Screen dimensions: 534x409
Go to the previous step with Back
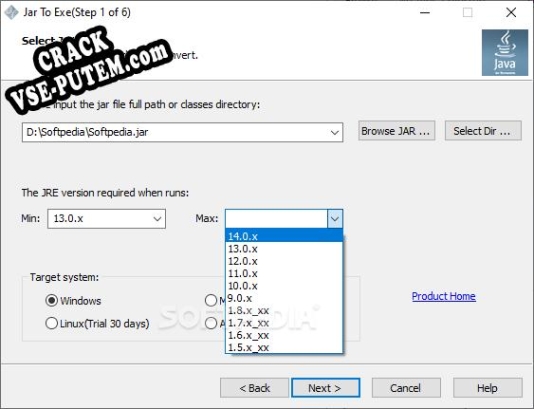coord(254,388)
